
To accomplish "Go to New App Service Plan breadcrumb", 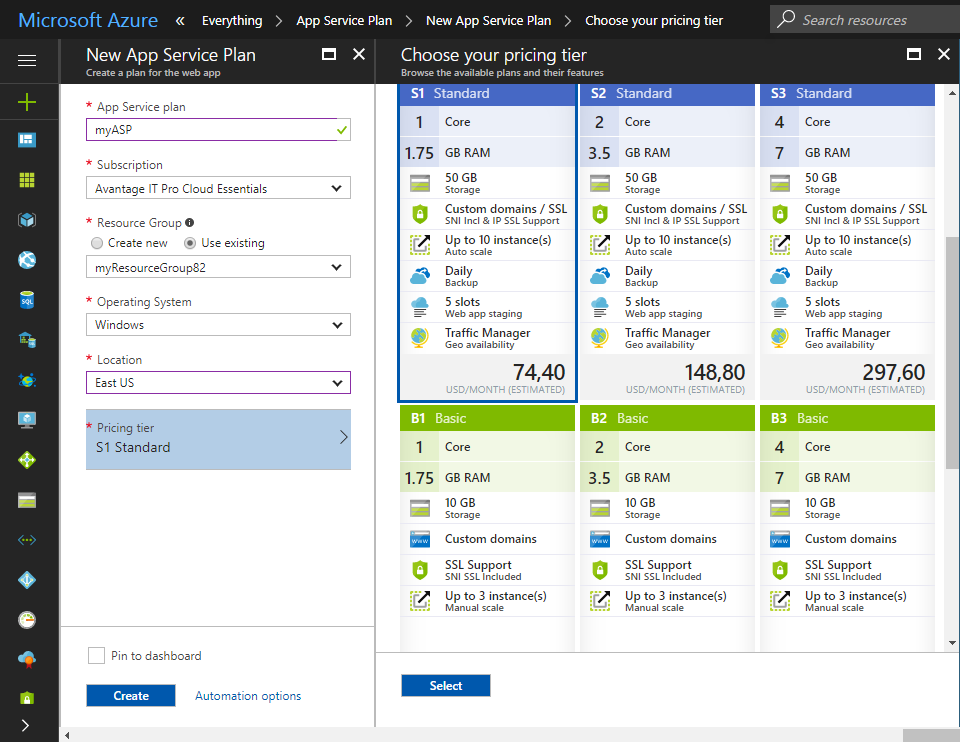I will pyautogui.click(x=489, y=21).
